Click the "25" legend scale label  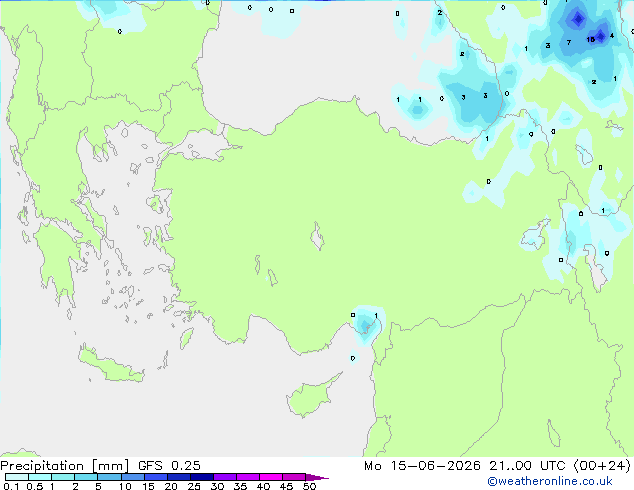coord(194,486)
